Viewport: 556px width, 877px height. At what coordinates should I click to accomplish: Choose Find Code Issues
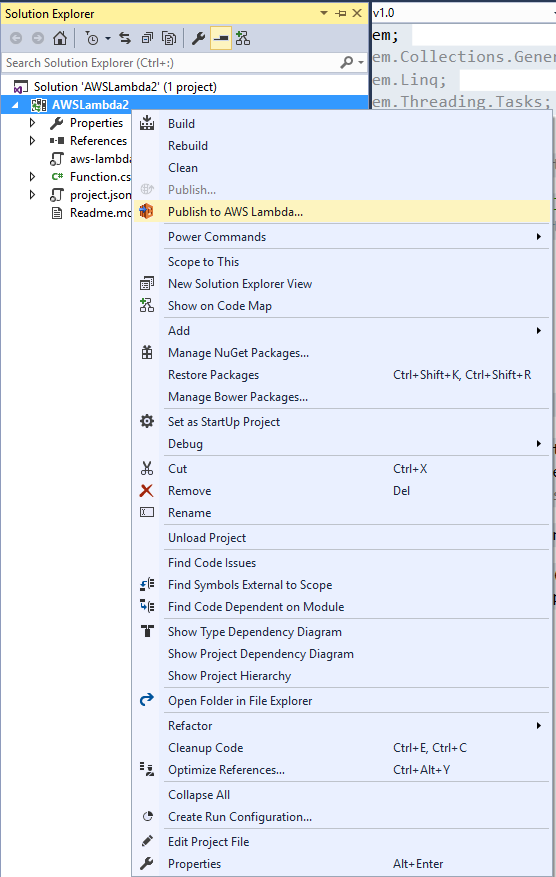click(212, 563)
